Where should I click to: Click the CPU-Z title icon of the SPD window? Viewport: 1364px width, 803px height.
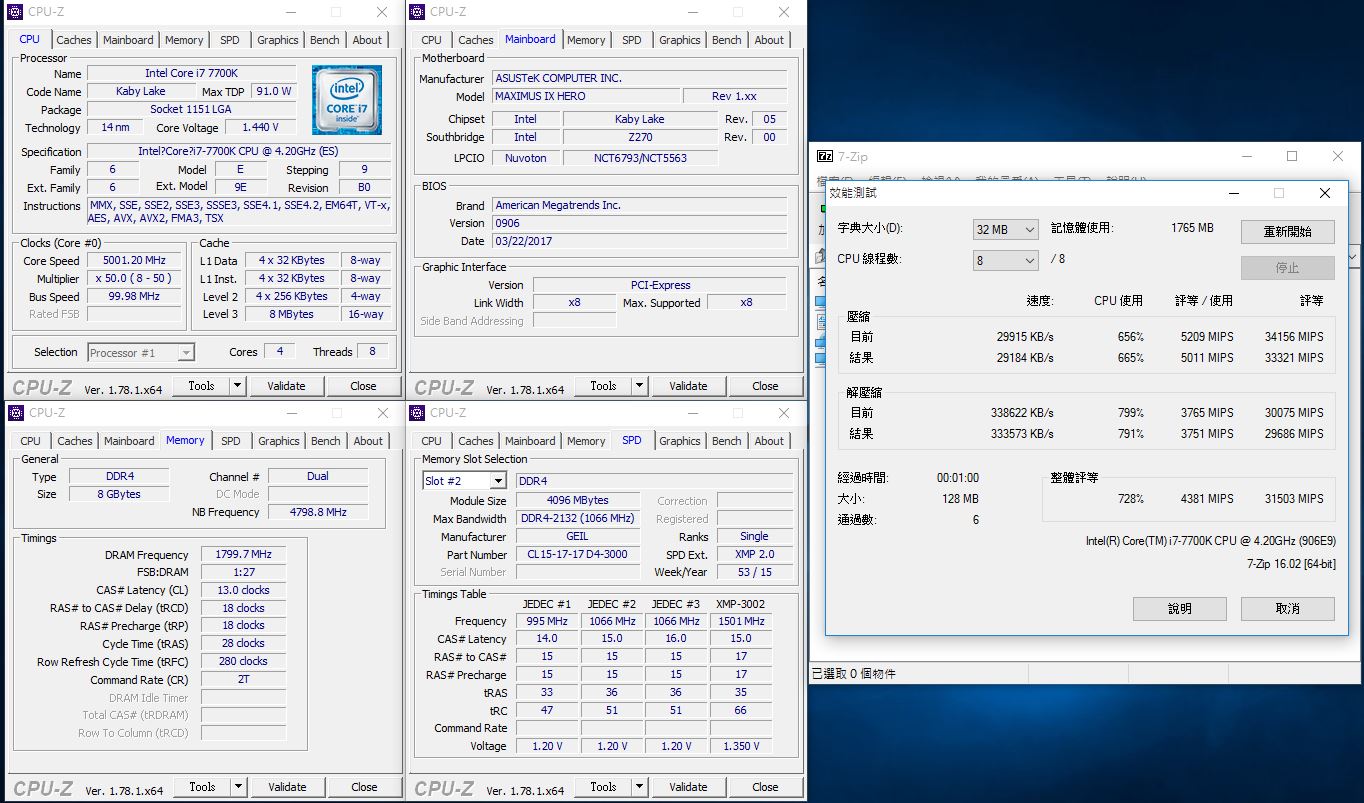click(x=417, y=413)
